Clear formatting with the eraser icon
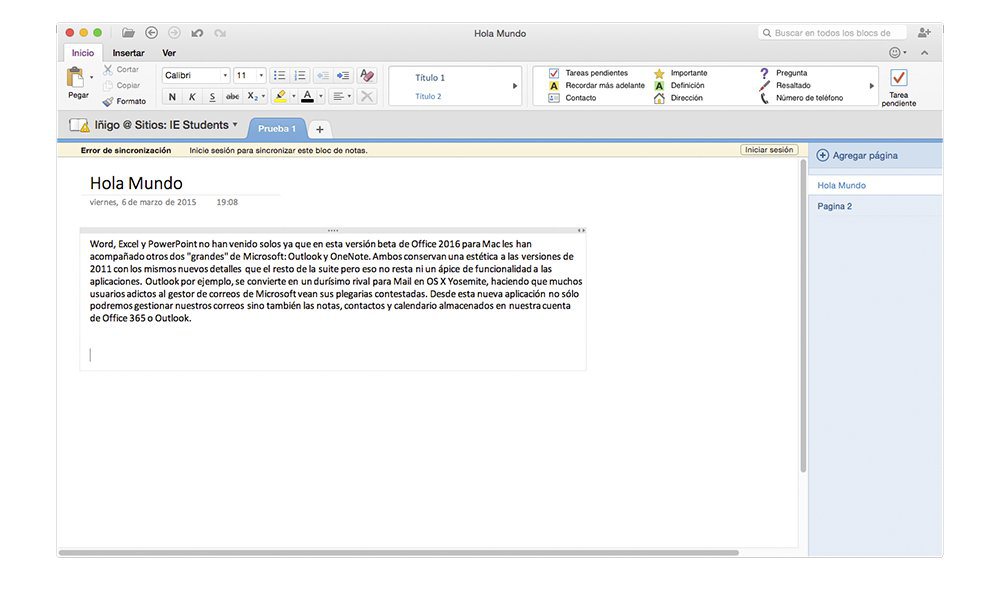 point(367,75)
